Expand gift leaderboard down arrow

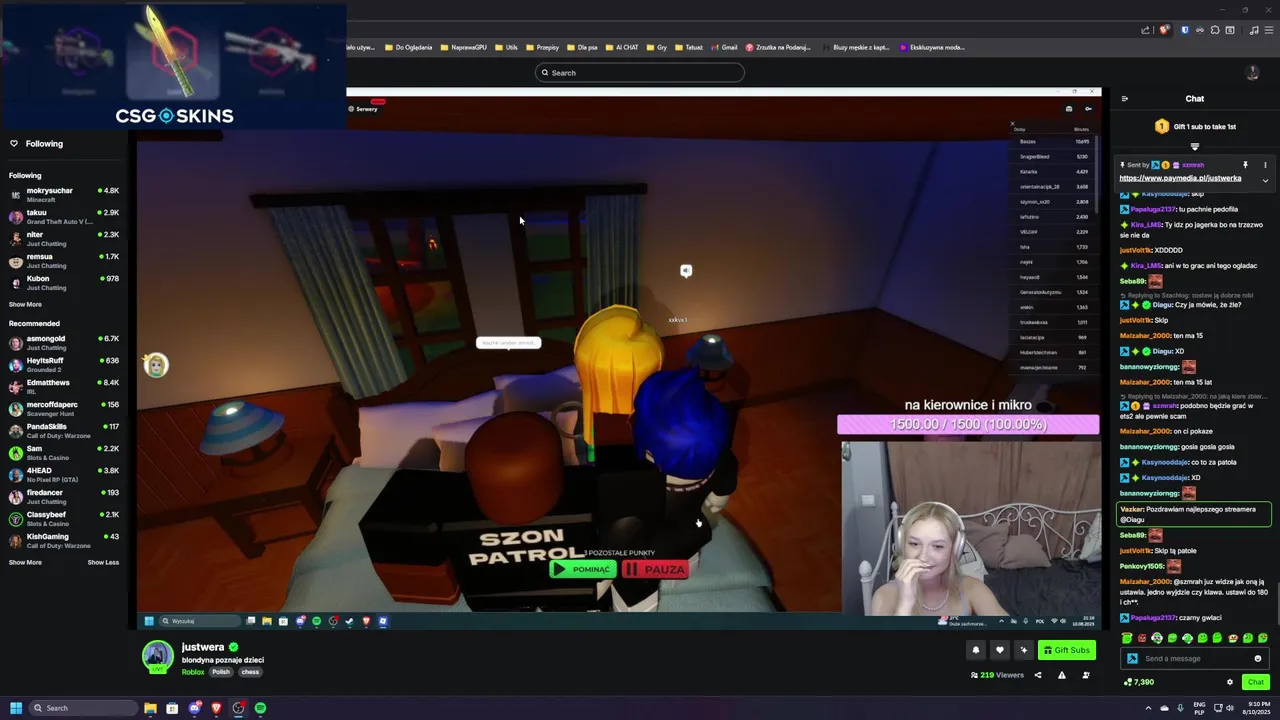click(x=1194, y=146)
